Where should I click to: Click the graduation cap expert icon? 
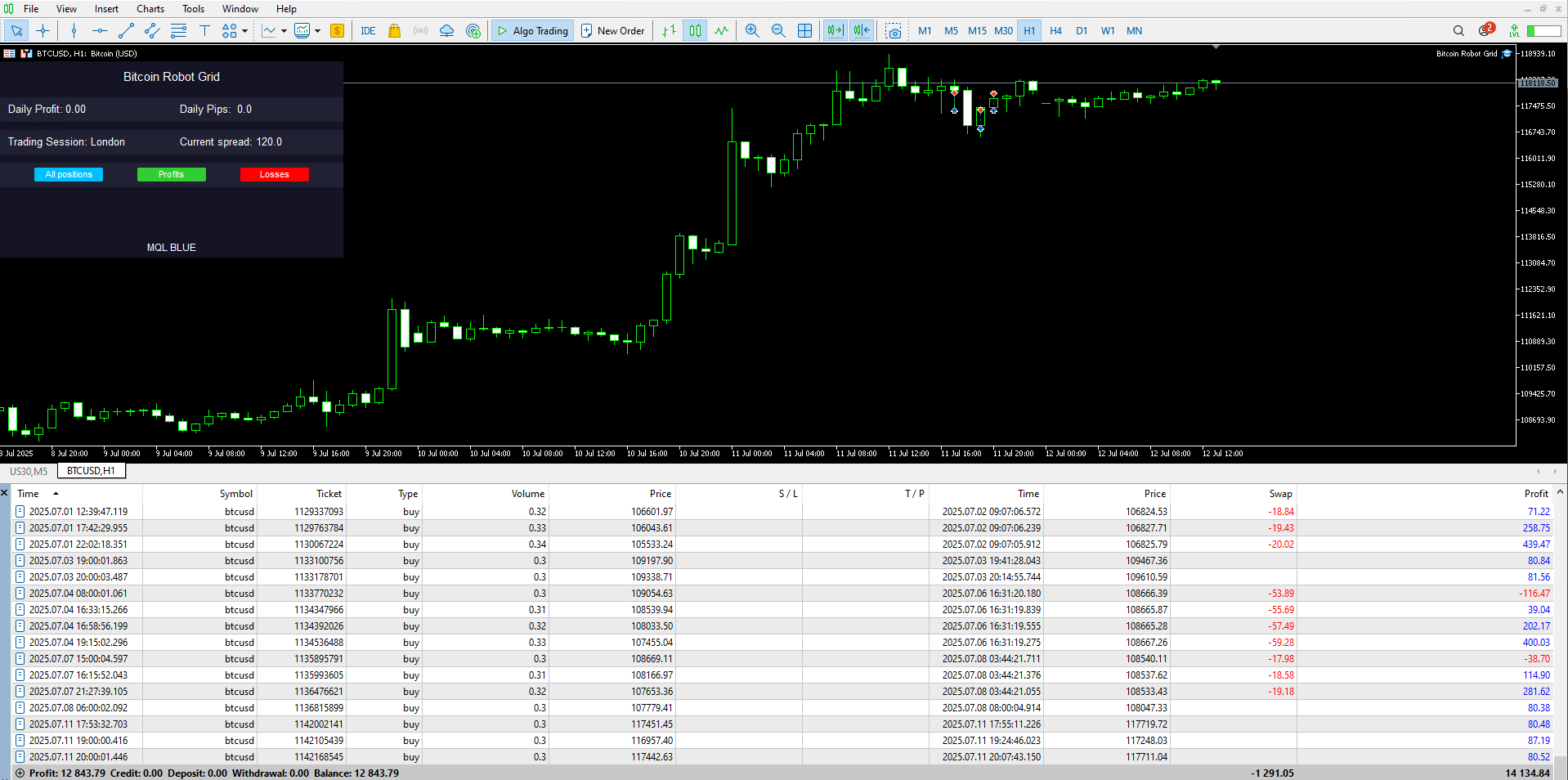(x=1507, y=54)
